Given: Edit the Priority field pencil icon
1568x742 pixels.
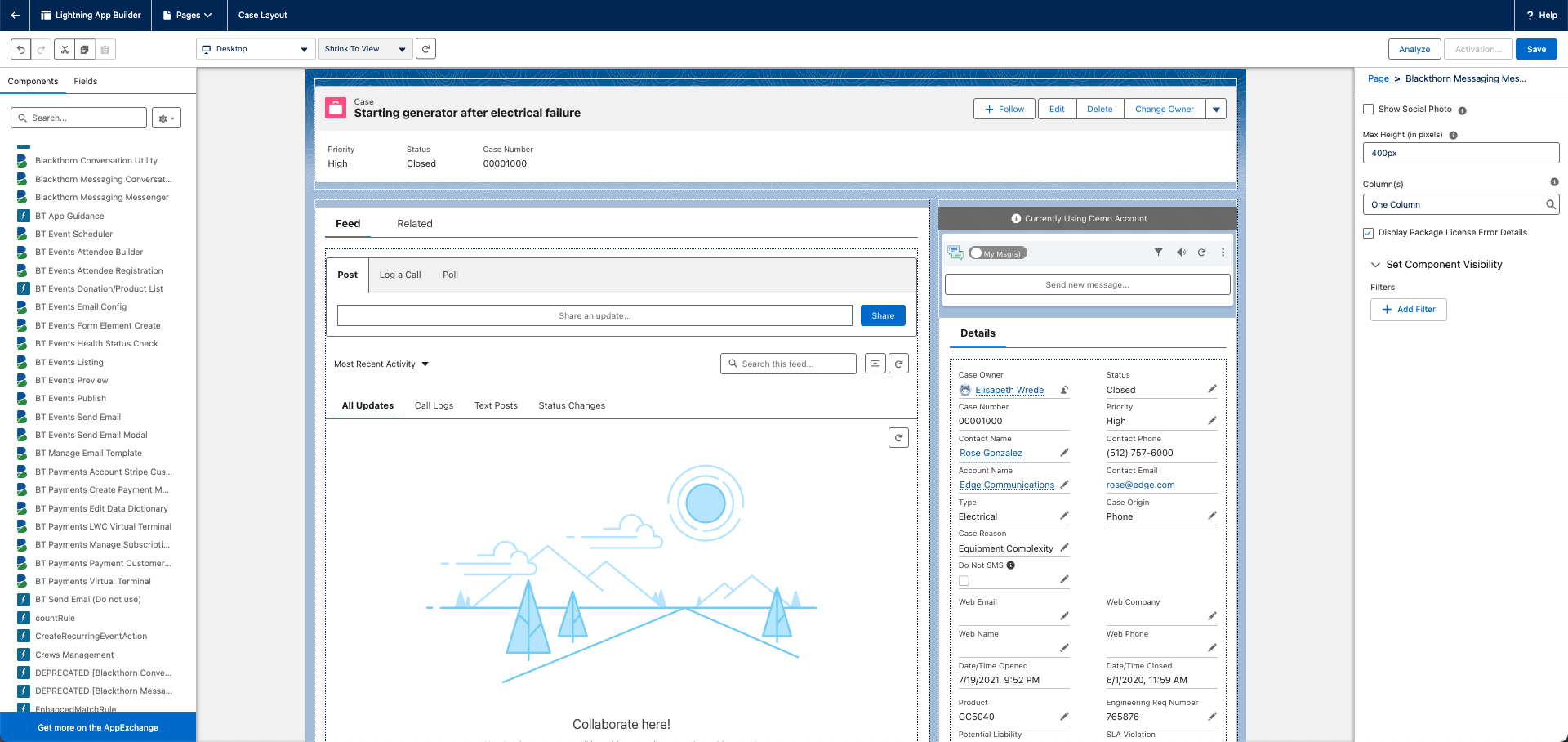Looking at the screenshot, I should point(1212,421).
